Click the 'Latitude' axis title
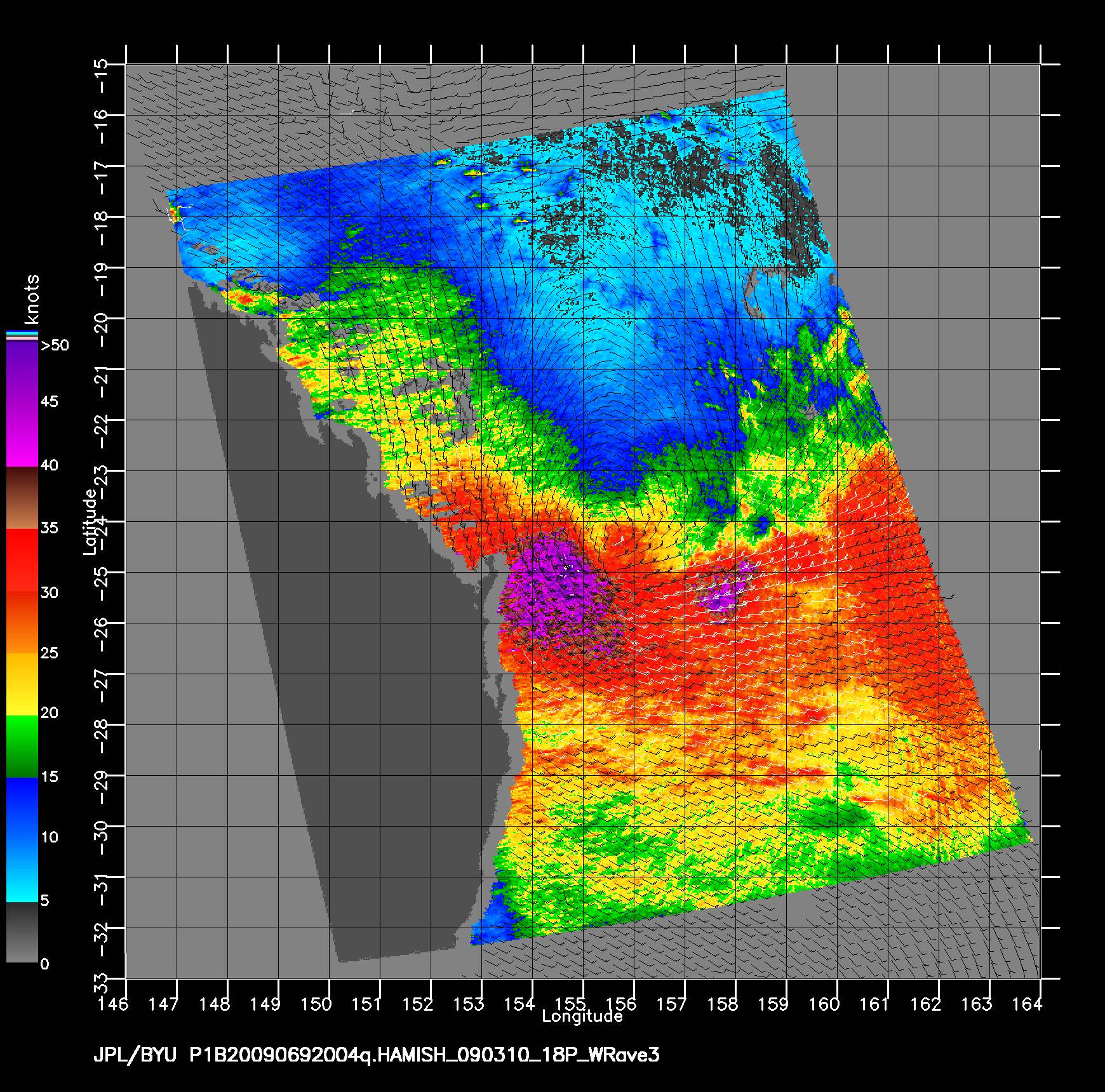 click(x=90, y=521)
